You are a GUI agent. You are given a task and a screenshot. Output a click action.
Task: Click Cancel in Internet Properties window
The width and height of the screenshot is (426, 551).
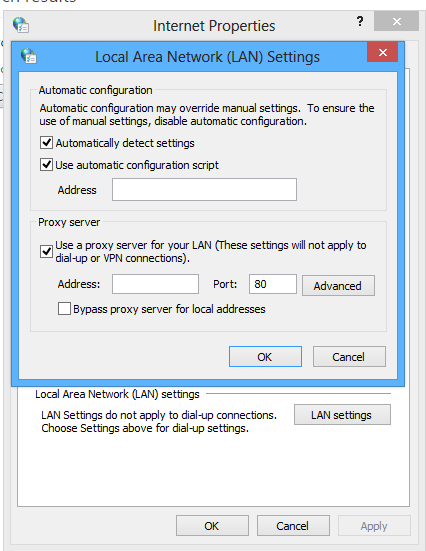pyautogui.click(x=293, y=526)
